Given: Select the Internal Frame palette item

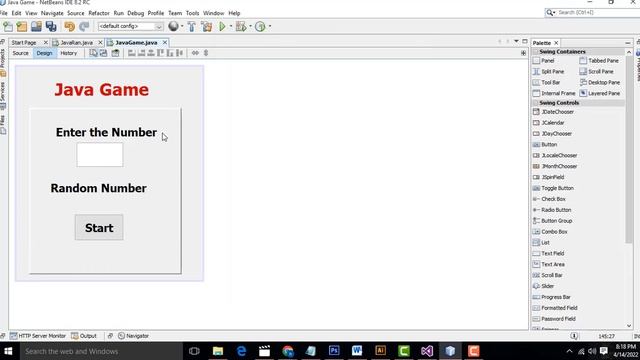Looking at the screenshot, I should 554,93.
